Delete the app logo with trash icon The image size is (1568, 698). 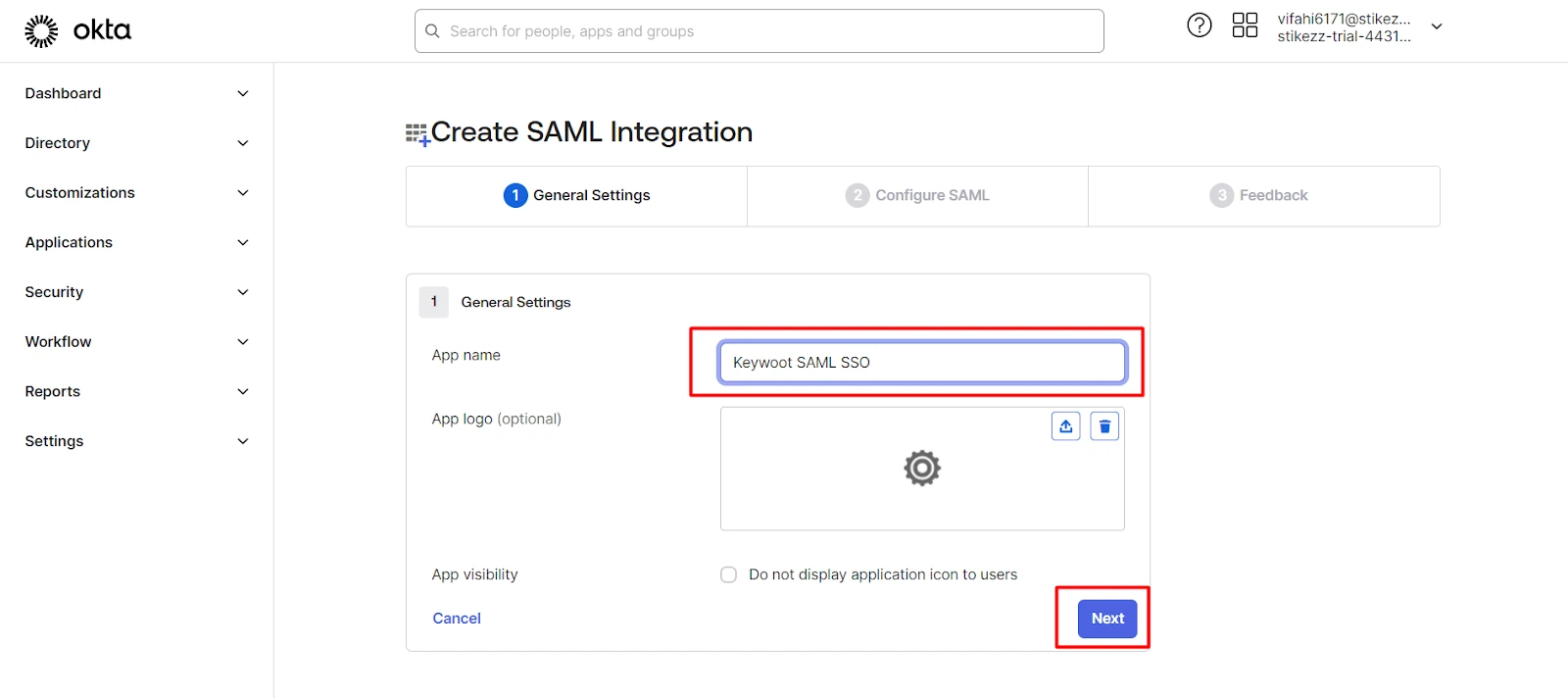[x=1104, y=426]
